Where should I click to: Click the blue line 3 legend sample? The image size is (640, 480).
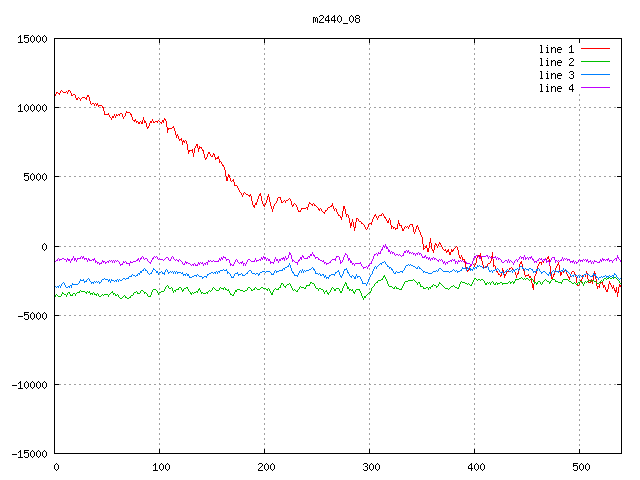tap(596, 75)
